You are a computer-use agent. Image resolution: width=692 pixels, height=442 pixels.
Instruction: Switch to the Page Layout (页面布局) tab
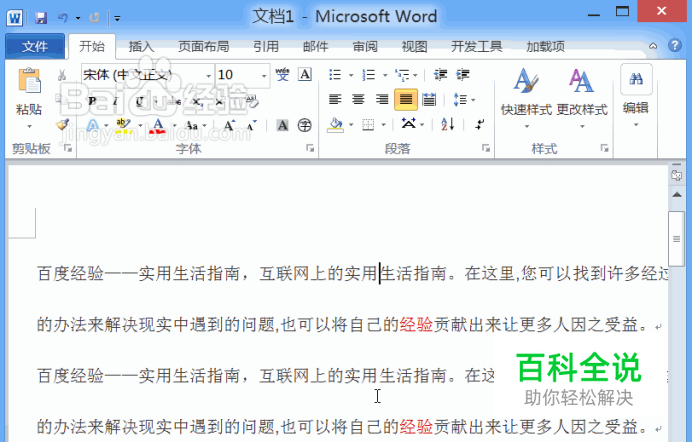(203, 46)
